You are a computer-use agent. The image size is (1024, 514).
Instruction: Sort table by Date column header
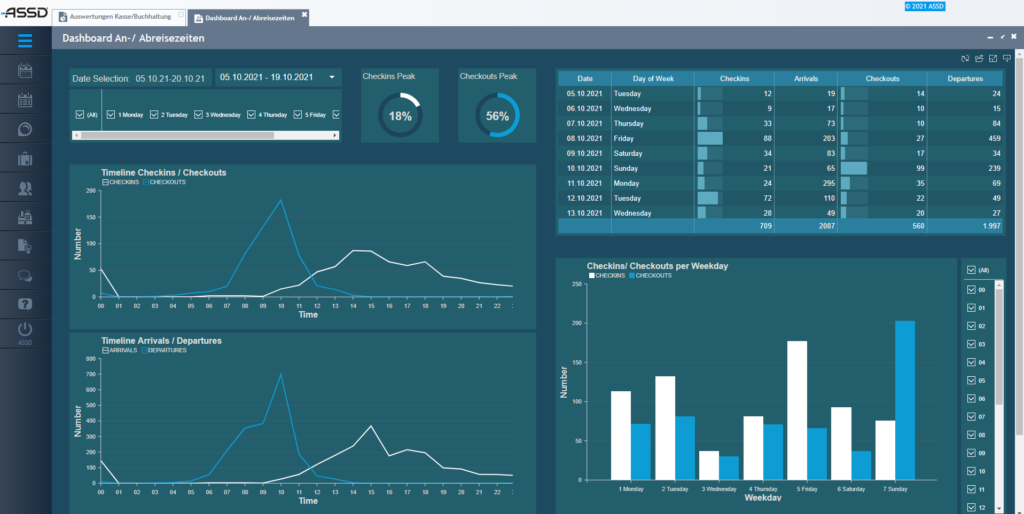584,78
